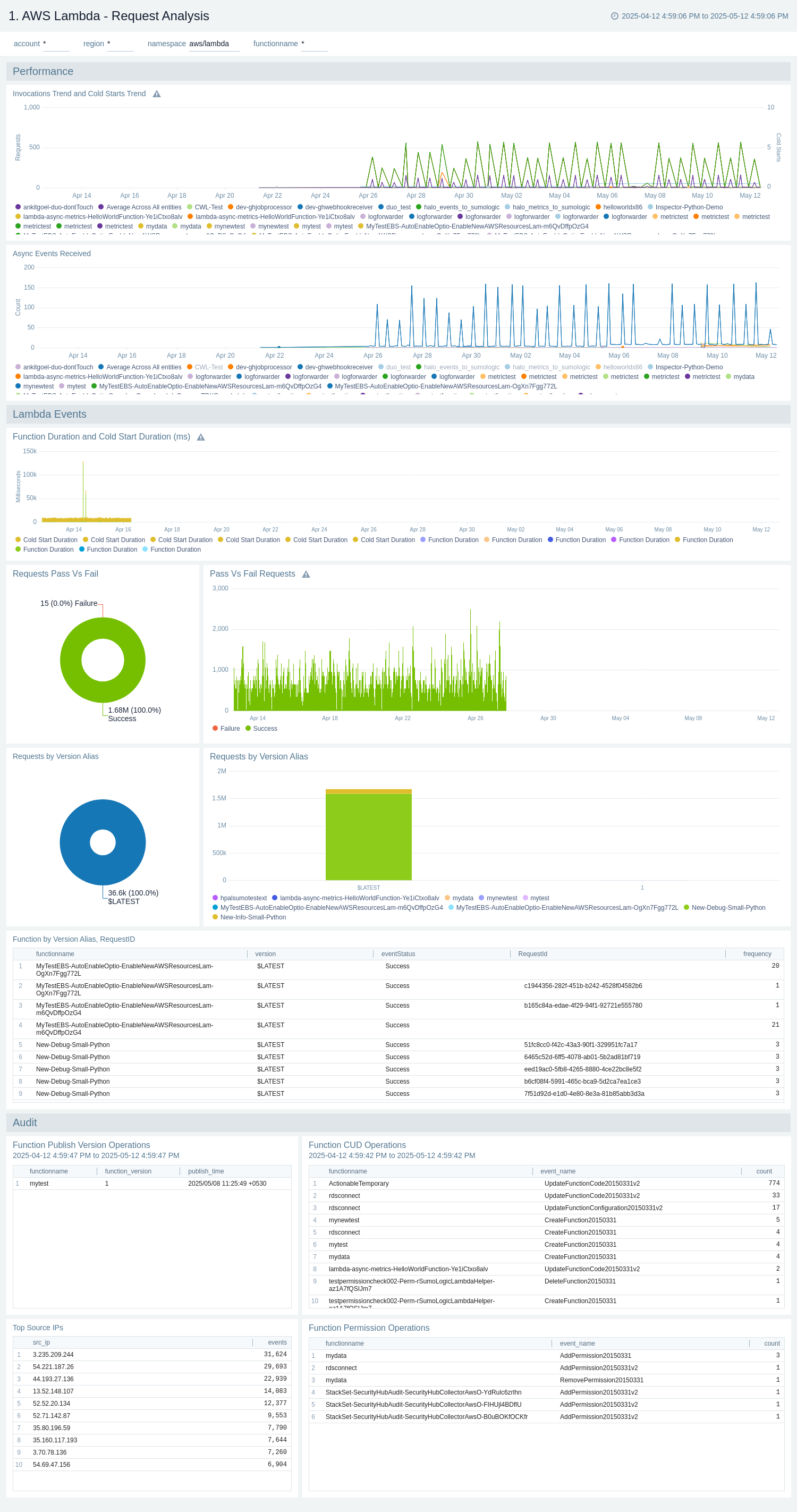Click the eventStatus column header
Screen dimensions: 797x1512
[x=398, y=954]
